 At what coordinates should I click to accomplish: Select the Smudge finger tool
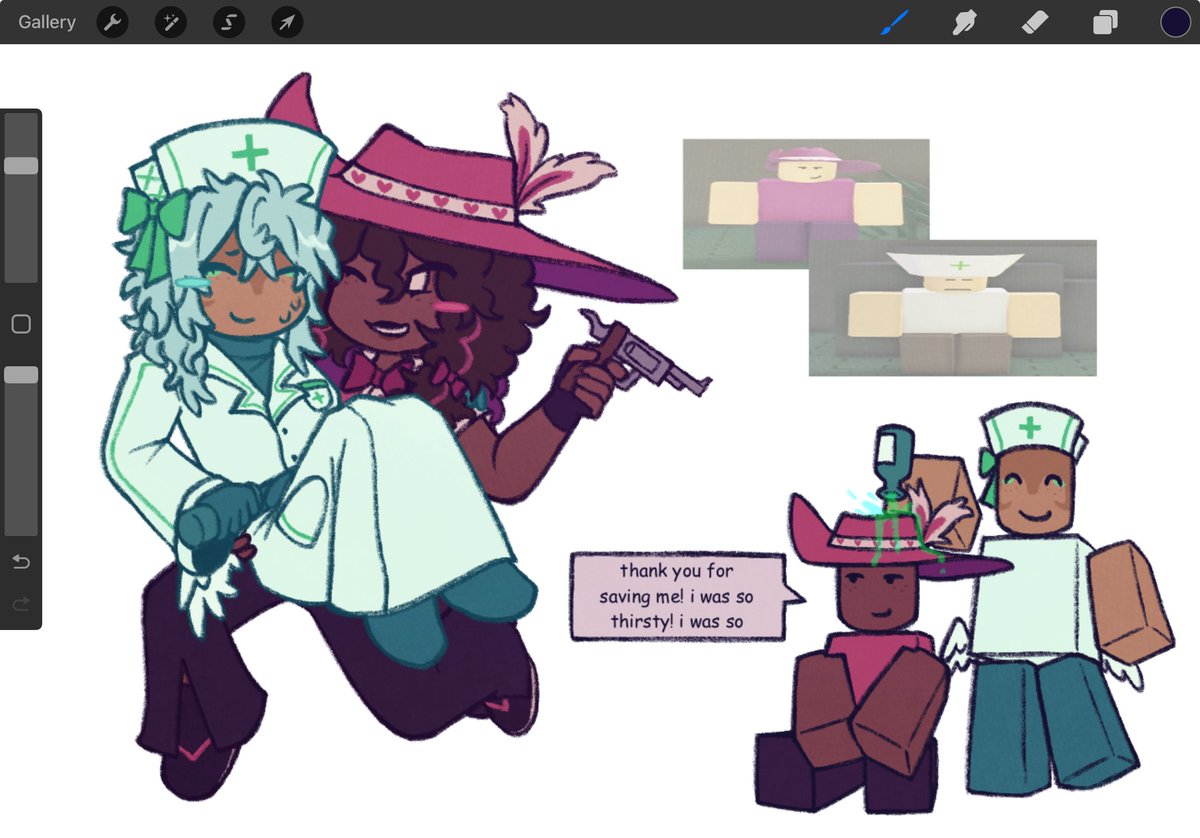(x=964, y=22)
